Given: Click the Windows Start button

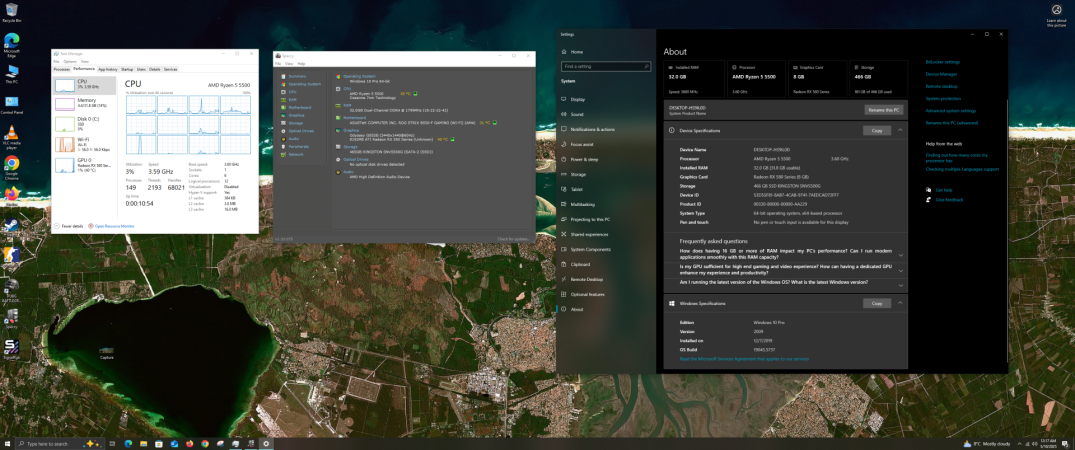Looking at the screenshot, I should point(8,443).
